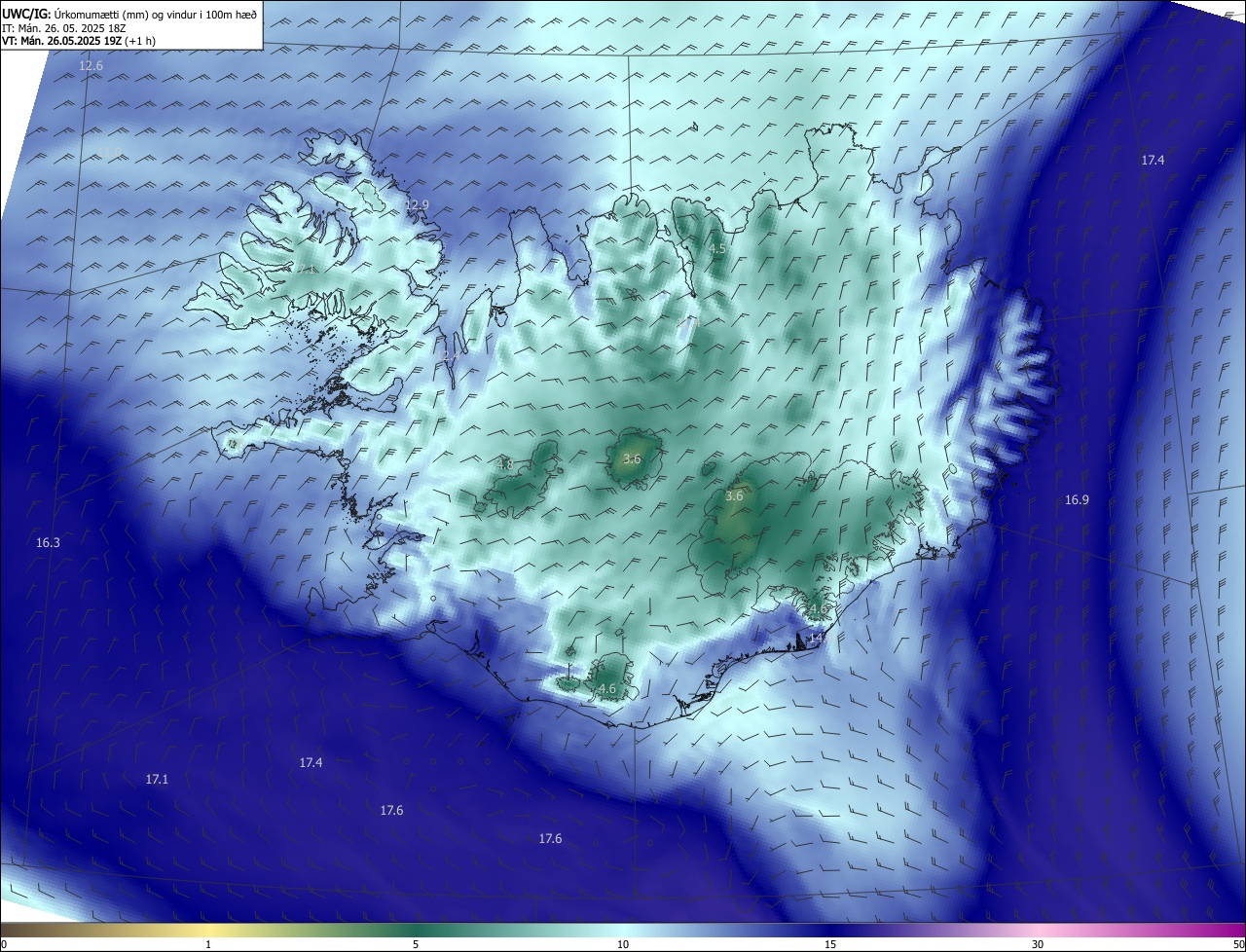This screenshot has height=952, width=1246.
Task: Click the 4.8 value label on the western glacier
Action: pos(505,464)
